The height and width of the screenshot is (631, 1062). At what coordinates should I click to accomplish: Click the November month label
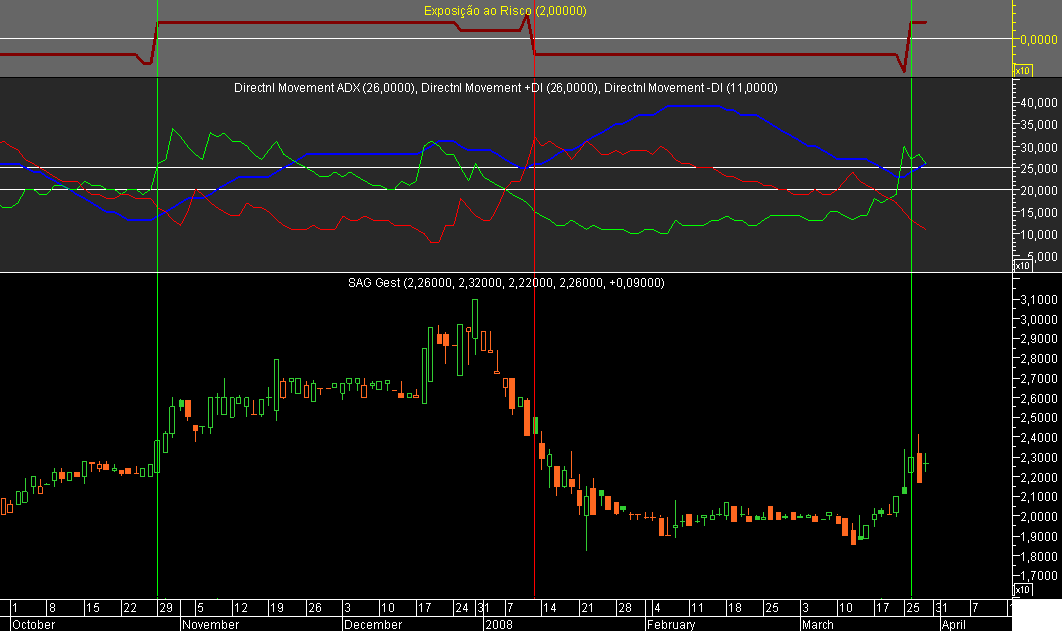coord(211,624)
